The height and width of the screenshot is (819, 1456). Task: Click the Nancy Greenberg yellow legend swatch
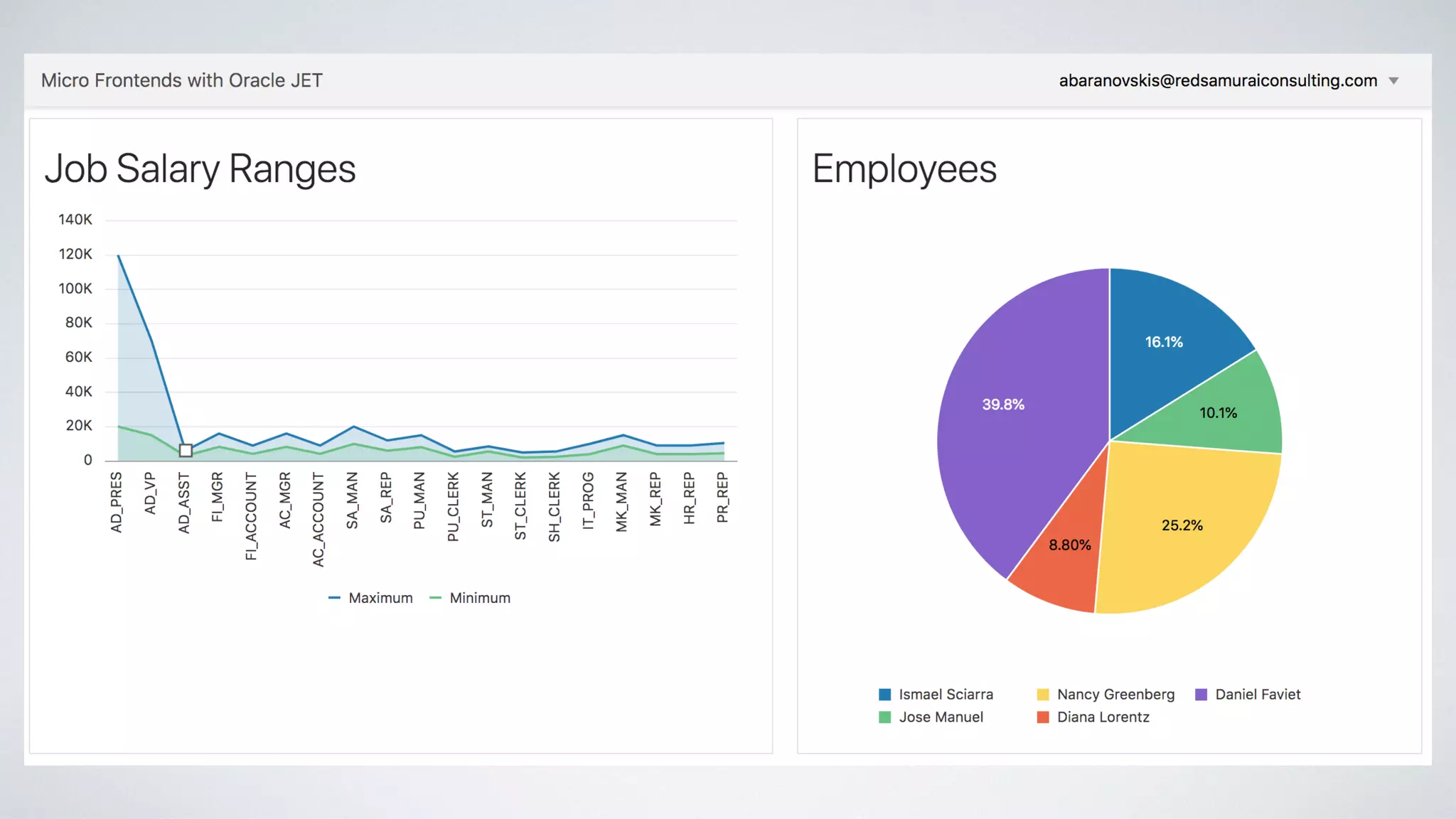click(1043, 695)
